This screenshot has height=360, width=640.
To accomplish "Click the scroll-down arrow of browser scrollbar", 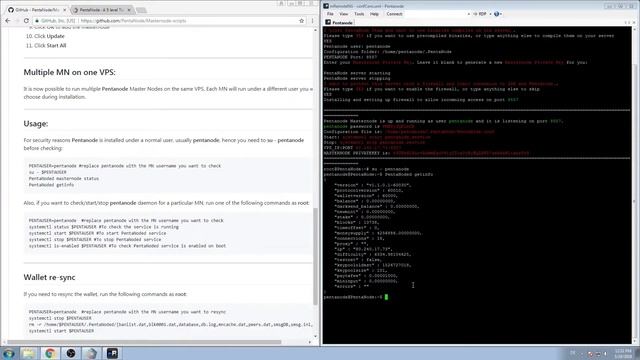I will click(x=316, y=337).
